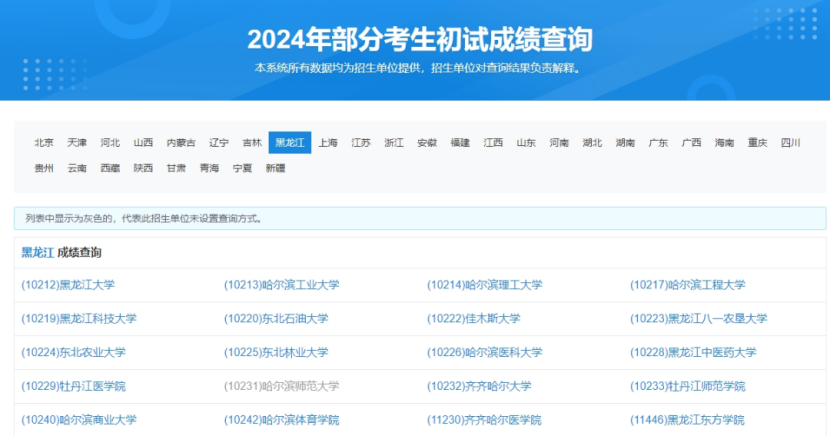Image resolution: width=830 pixels, height=436 pixels.
Task: Select 贵州 in second row
Action: pos(44,168)
